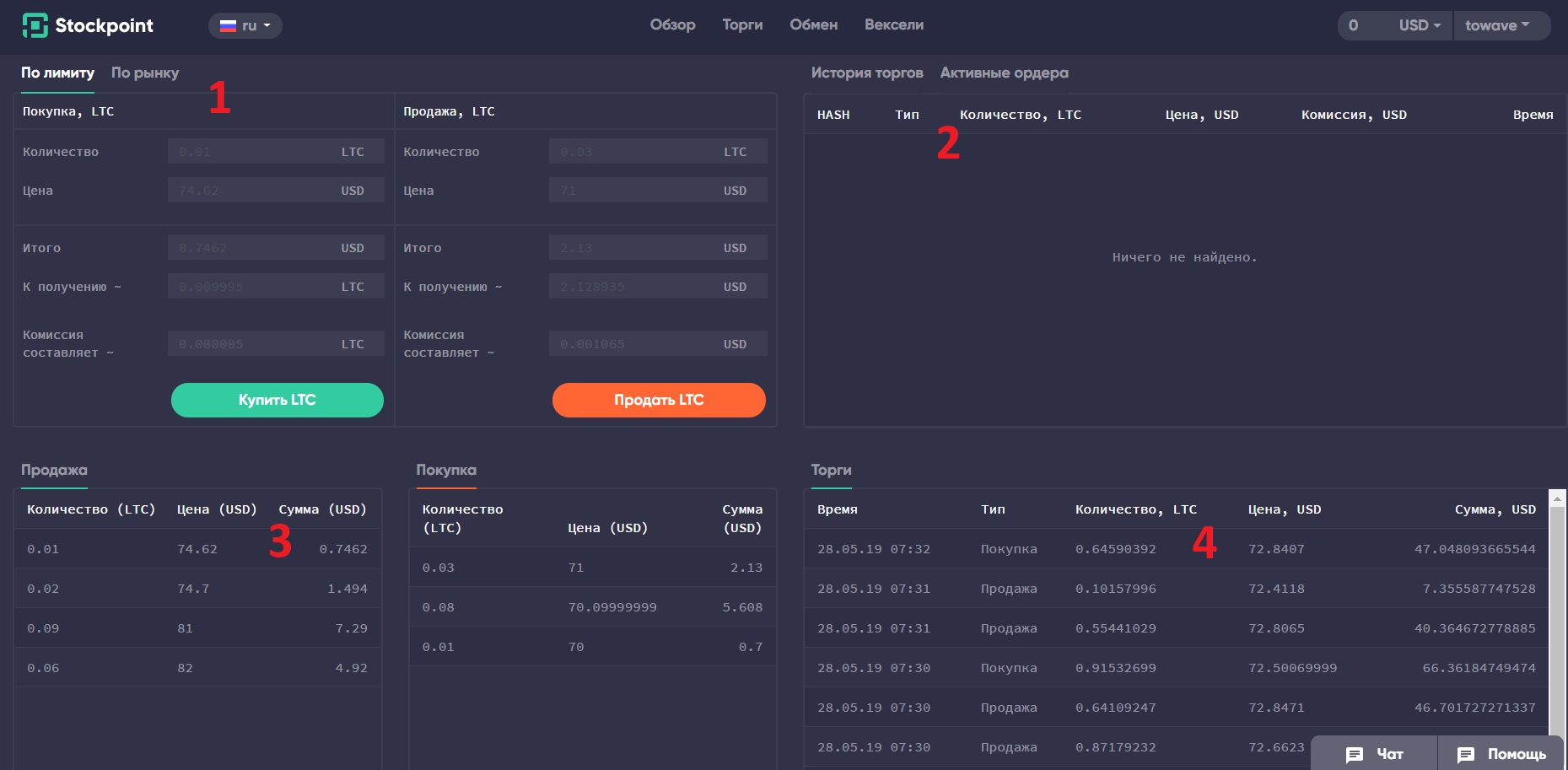Select buy order at price 70.09999999

pos(593,607)
